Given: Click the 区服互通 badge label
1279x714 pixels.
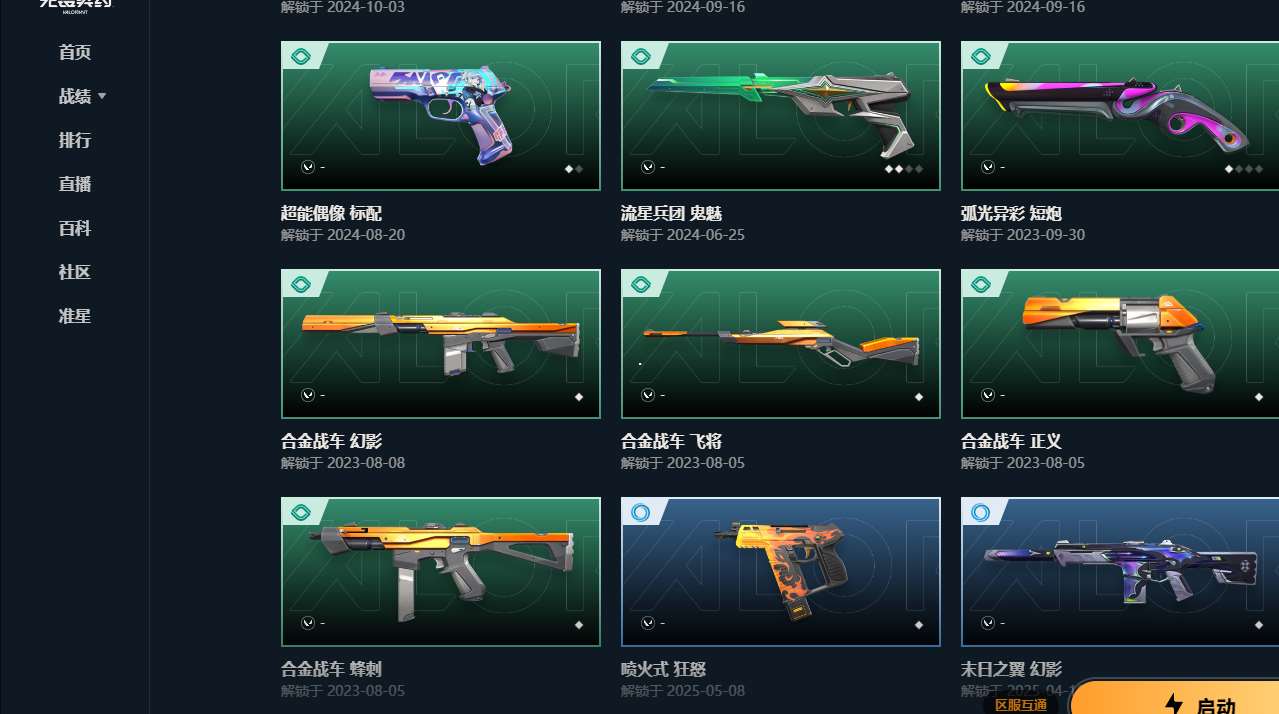Looking at the screenshot, I should [1020, 705].
